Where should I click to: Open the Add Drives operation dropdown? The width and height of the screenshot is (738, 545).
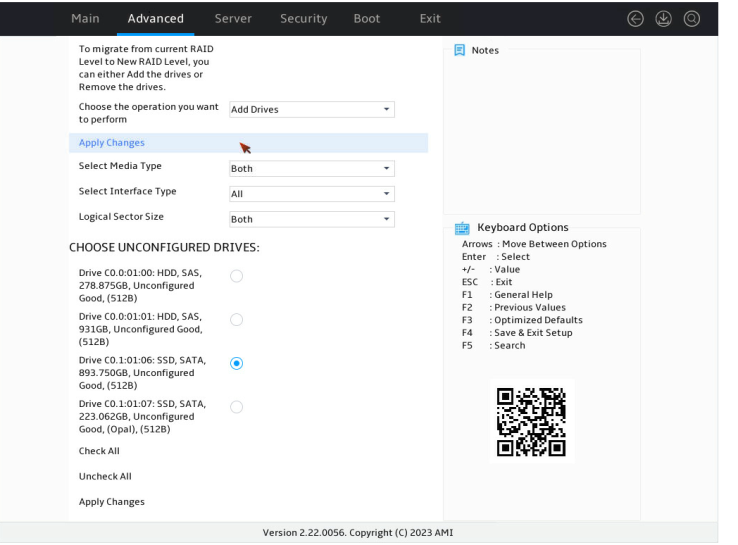click(312, 109)
